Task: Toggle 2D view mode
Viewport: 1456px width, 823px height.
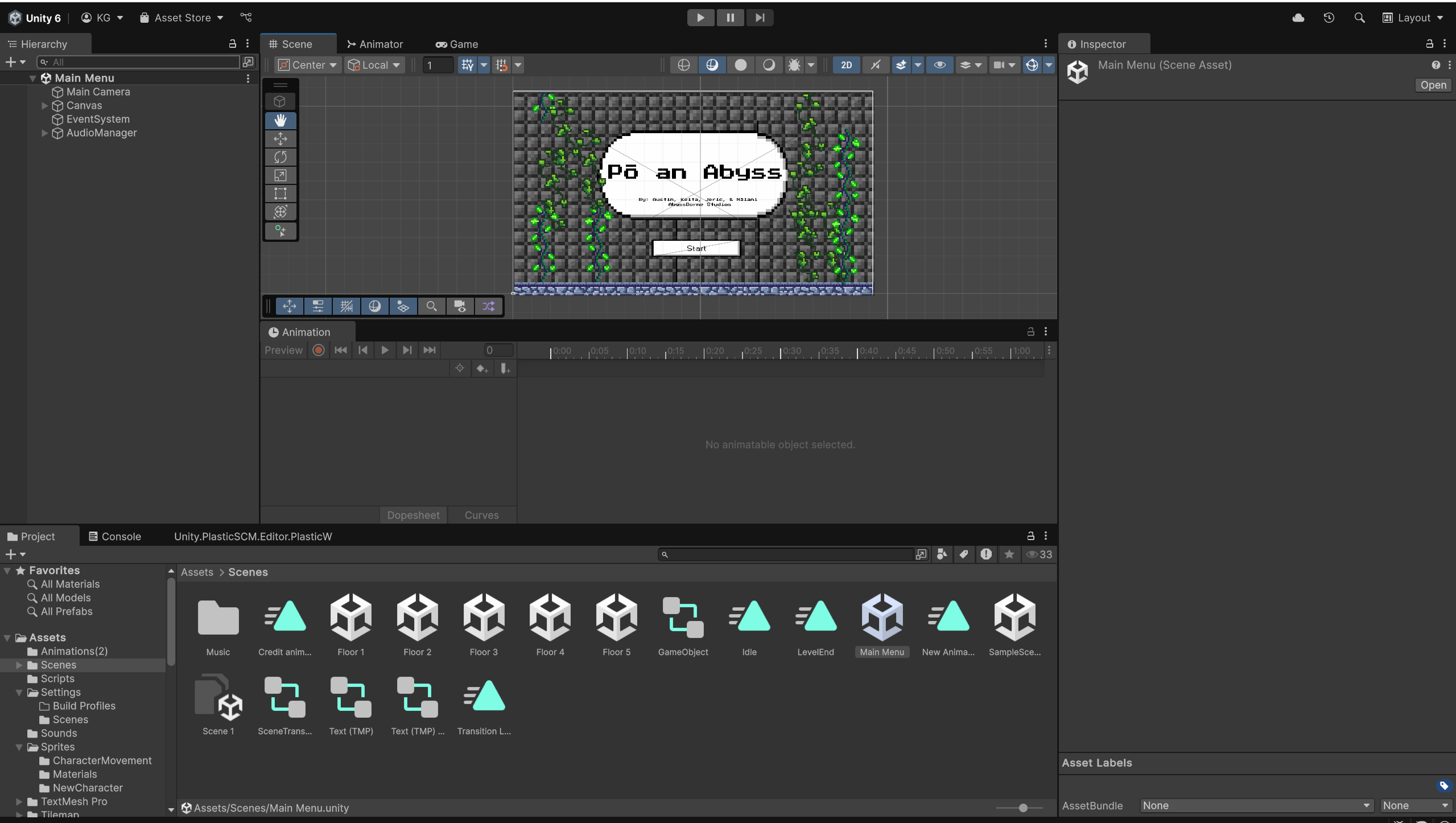Action: click(846, 65)
